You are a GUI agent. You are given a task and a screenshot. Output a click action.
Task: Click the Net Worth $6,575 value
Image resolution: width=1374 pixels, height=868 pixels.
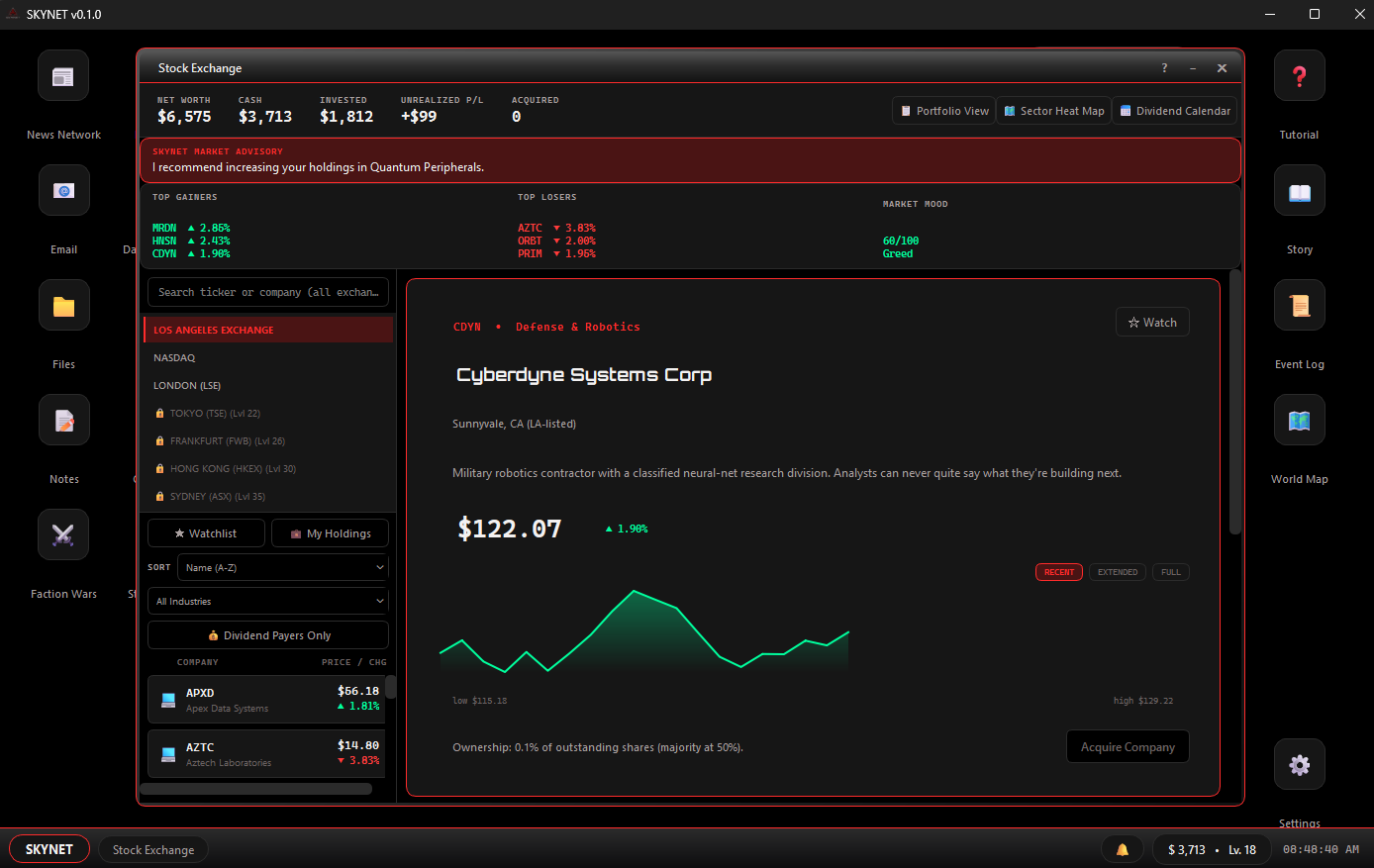(x=184, y=117)
